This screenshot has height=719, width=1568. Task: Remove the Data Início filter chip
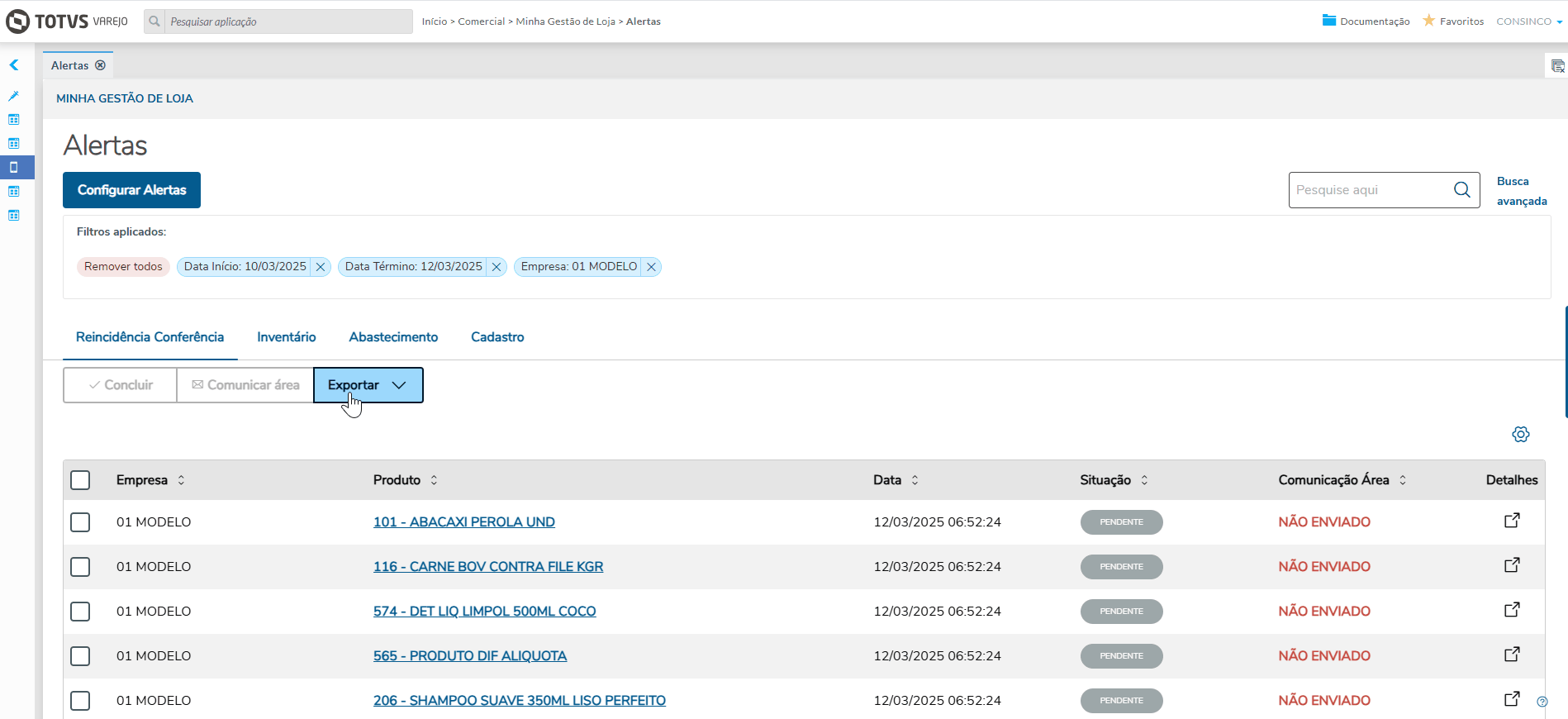tap(321, 267)
